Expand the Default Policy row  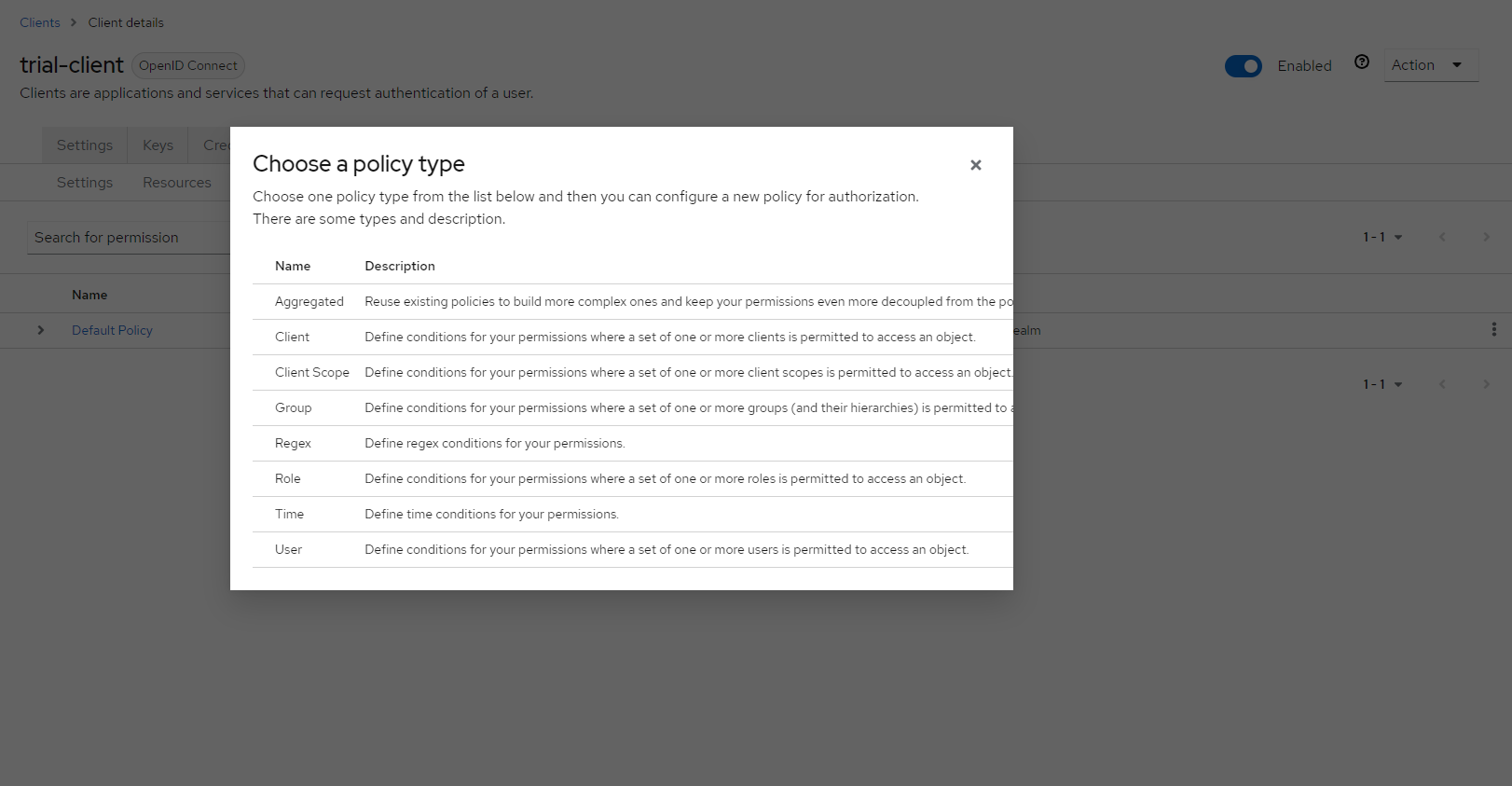tap(40, 329)
